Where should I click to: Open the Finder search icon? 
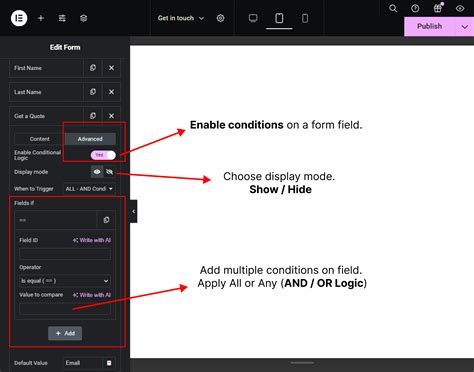(393, 8)
